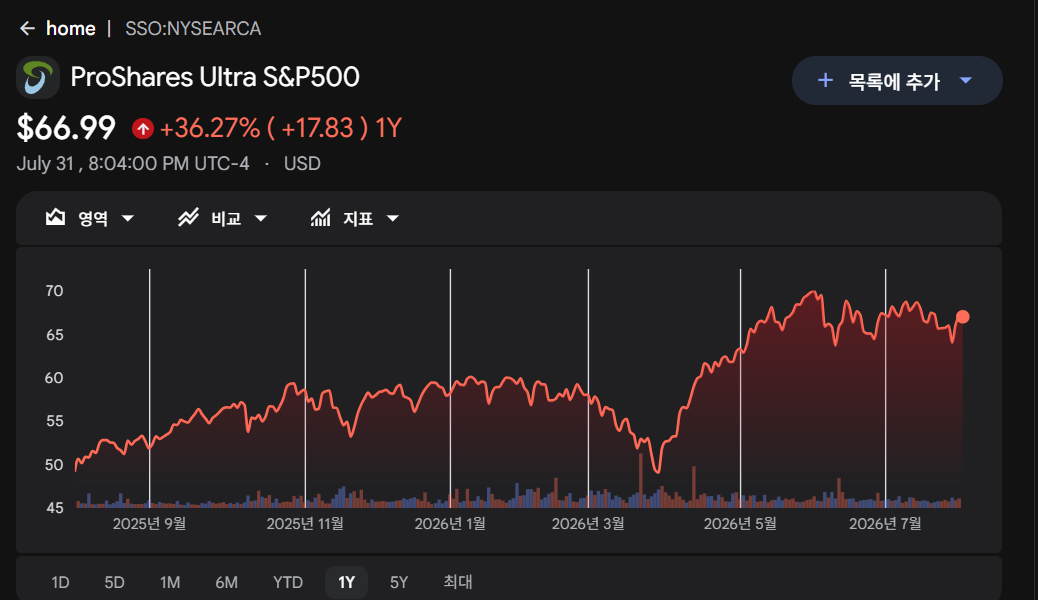This screenshot has width=1038, height=600.
Task: Click the 지표 indicators icon
Action: coord(320,217)
